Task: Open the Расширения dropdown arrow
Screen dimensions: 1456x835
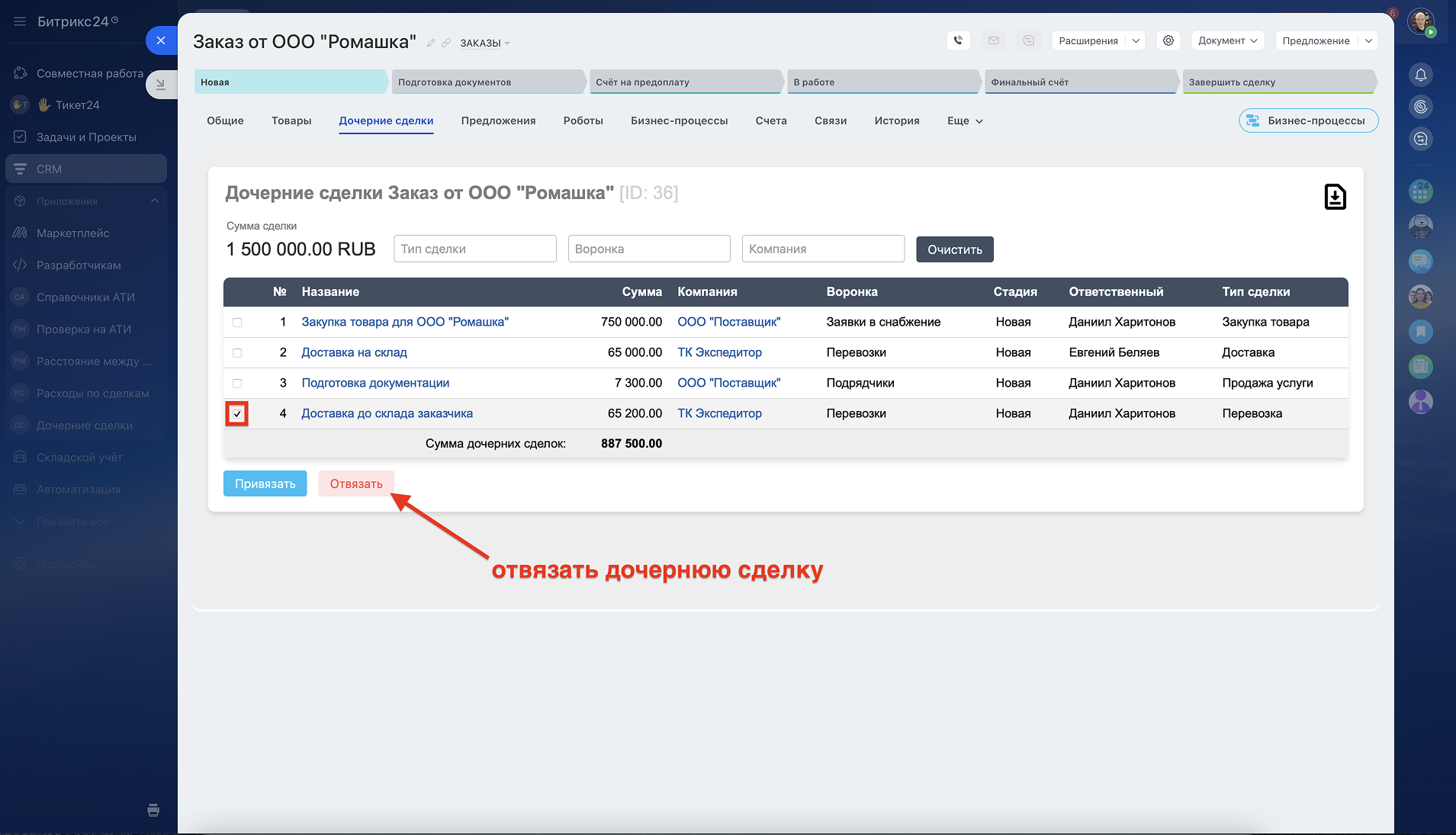Action: tap(1136, 40)
